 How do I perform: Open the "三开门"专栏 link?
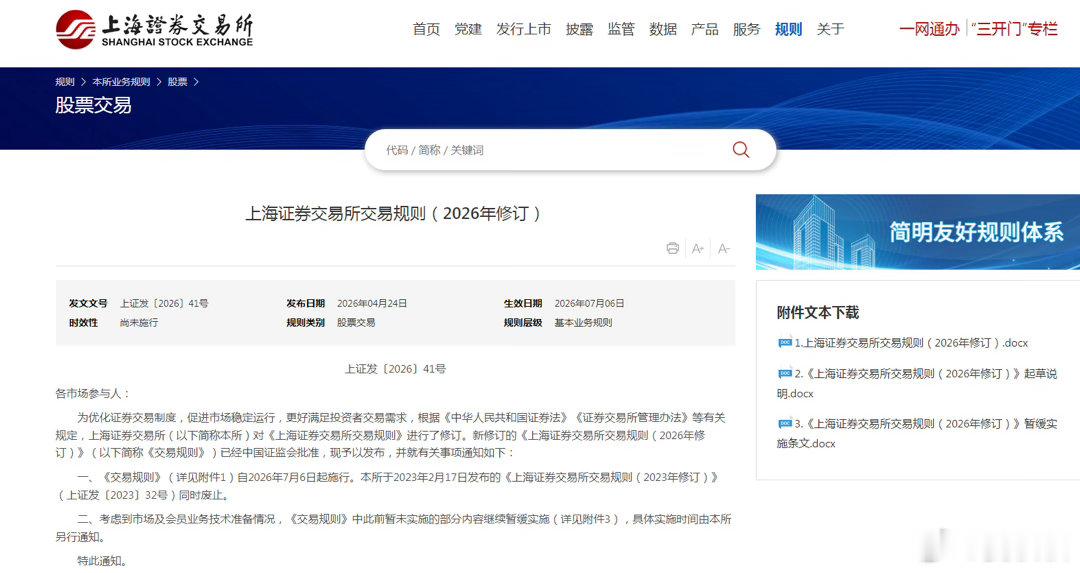(1014, 29)
